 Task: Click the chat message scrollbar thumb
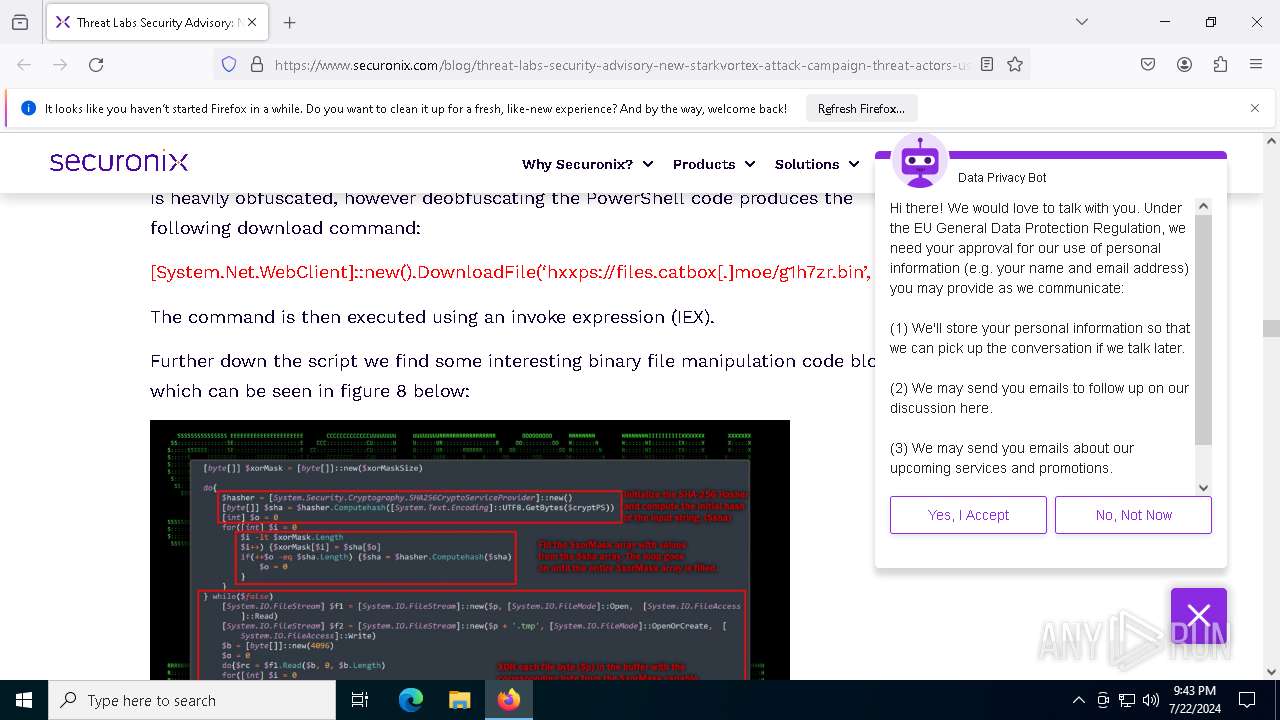(1204, 329)
